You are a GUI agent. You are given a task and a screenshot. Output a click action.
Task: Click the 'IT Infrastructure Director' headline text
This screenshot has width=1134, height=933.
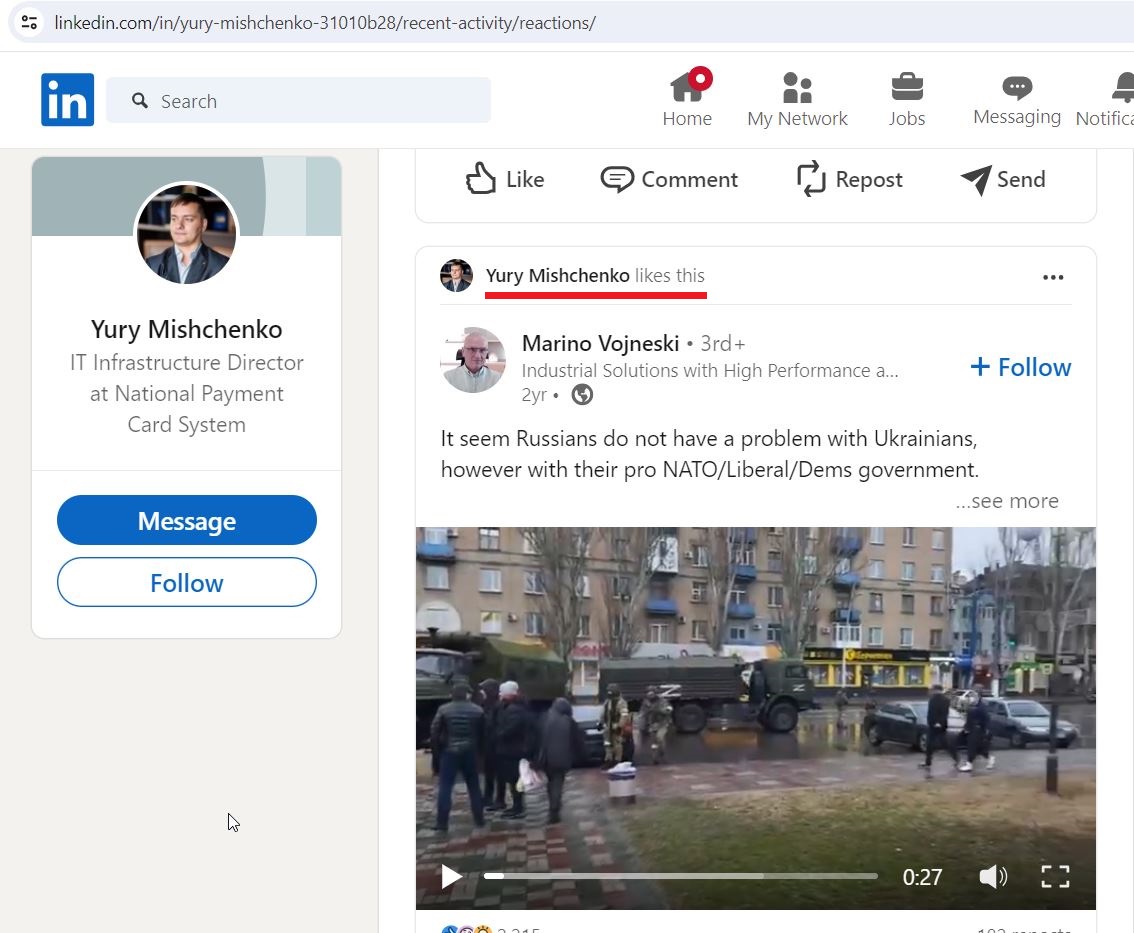coord(187,393)
